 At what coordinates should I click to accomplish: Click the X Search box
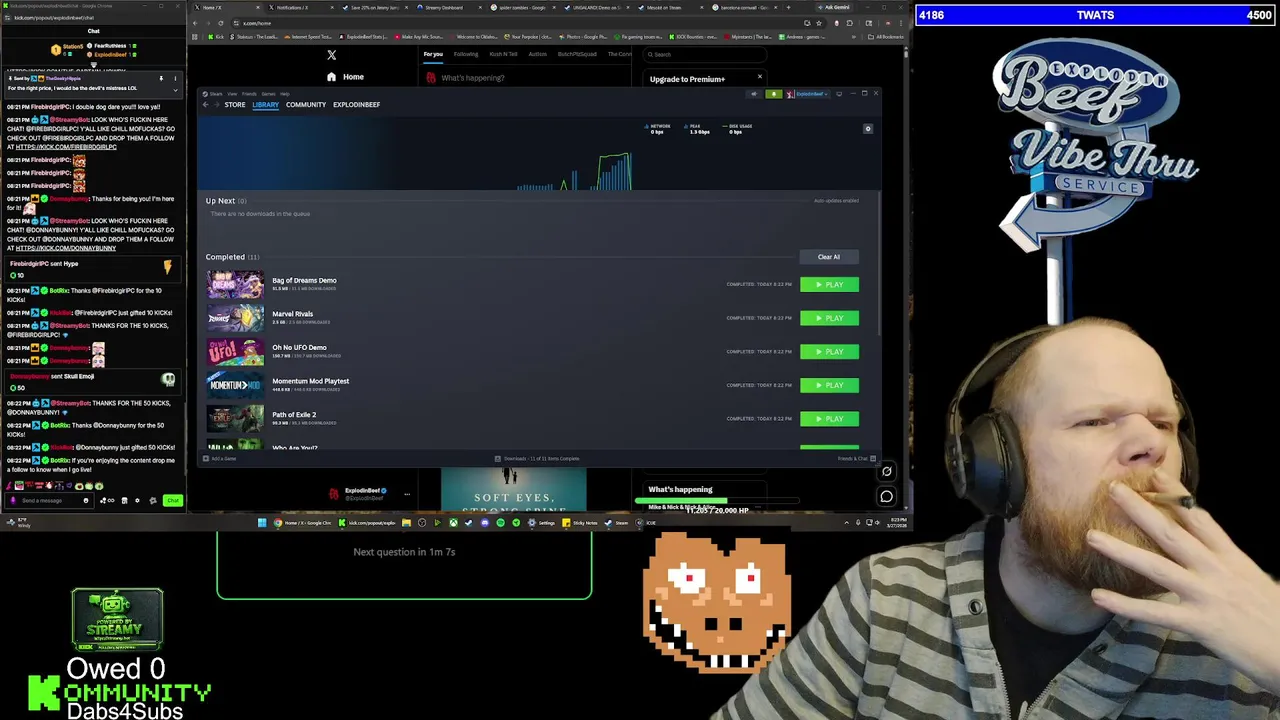[x=705, y=54]
